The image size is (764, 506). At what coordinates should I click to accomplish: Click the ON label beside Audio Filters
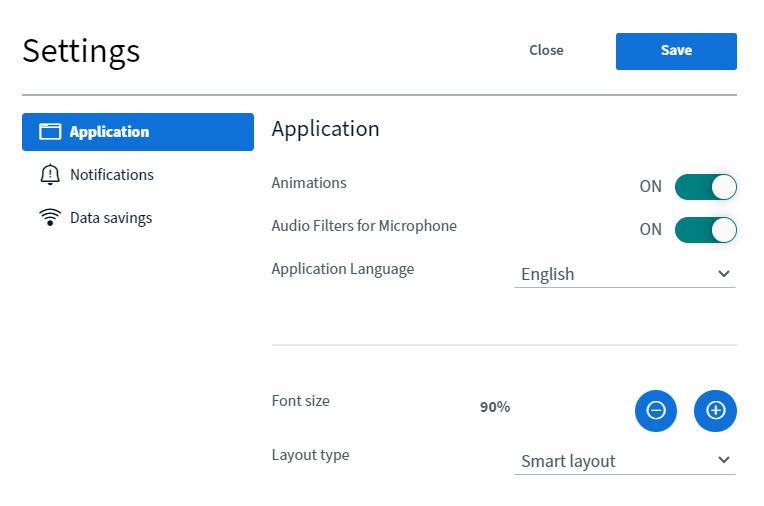point(650,229)
